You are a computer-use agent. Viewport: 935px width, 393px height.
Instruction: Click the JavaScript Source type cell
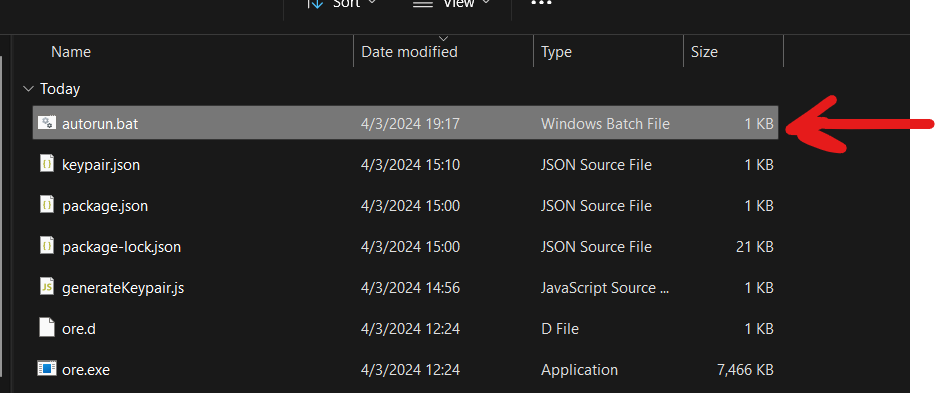[x=605, y=288]
